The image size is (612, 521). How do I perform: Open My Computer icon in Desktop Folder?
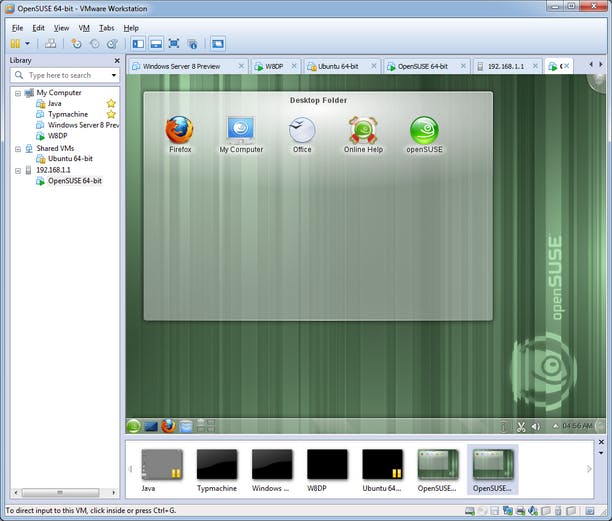pyautogui.click(x=241, y=134)
